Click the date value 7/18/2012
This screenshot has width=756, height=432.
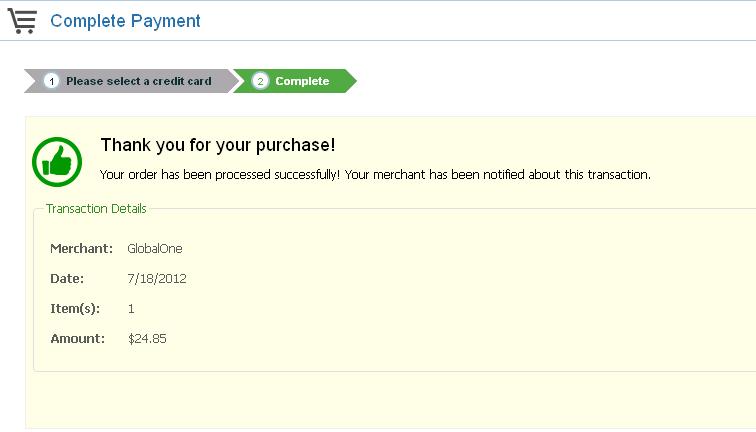[157, 278]
